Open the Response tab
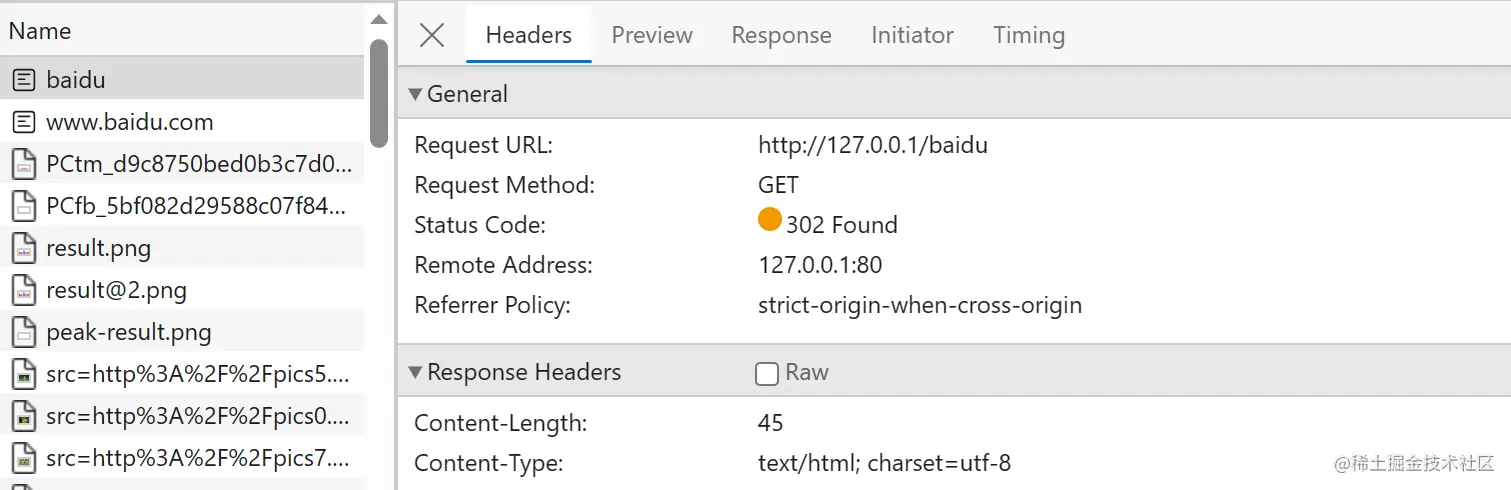 tap(781, 35)
